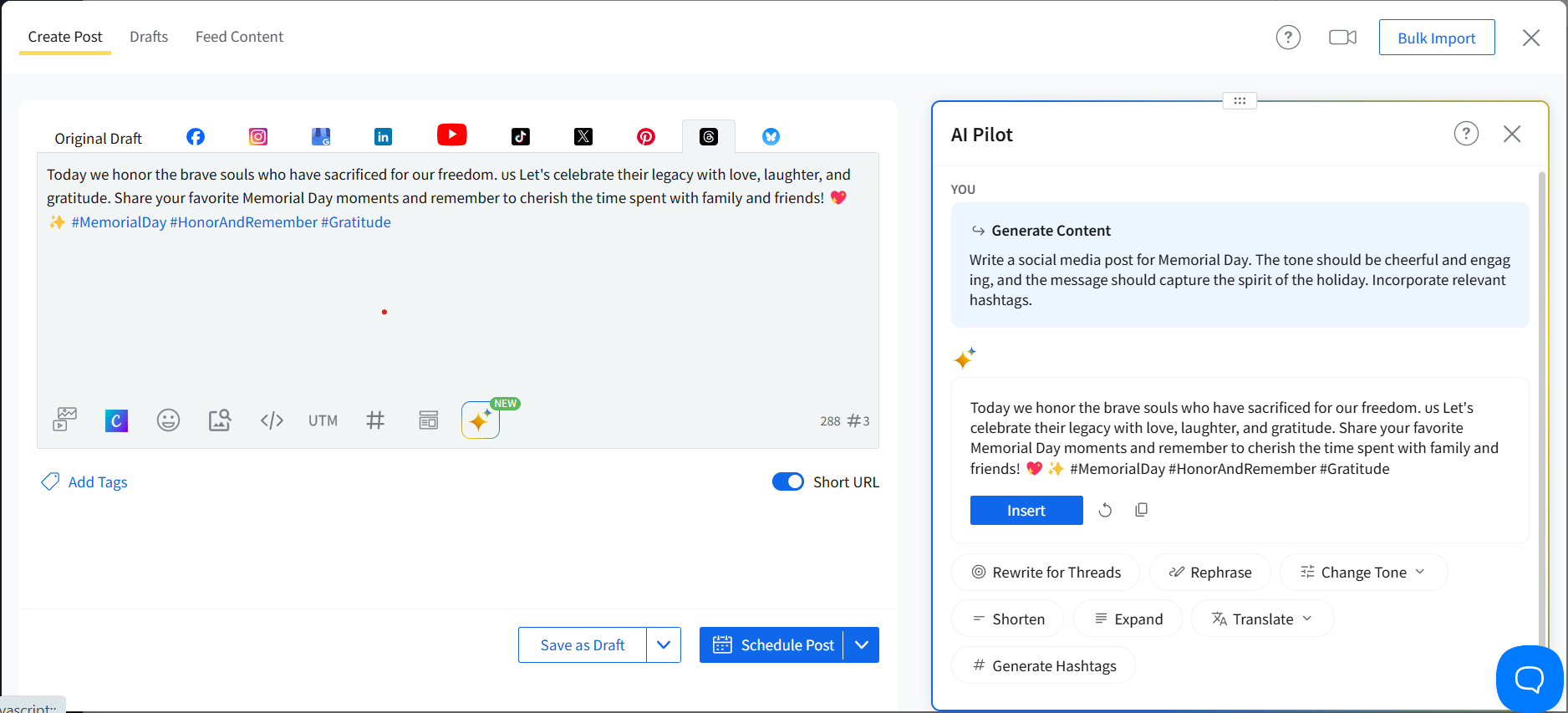Close the Create Post dialog
The image size is (1568, 713).
pyautogui.click(x=1531, y=38)
